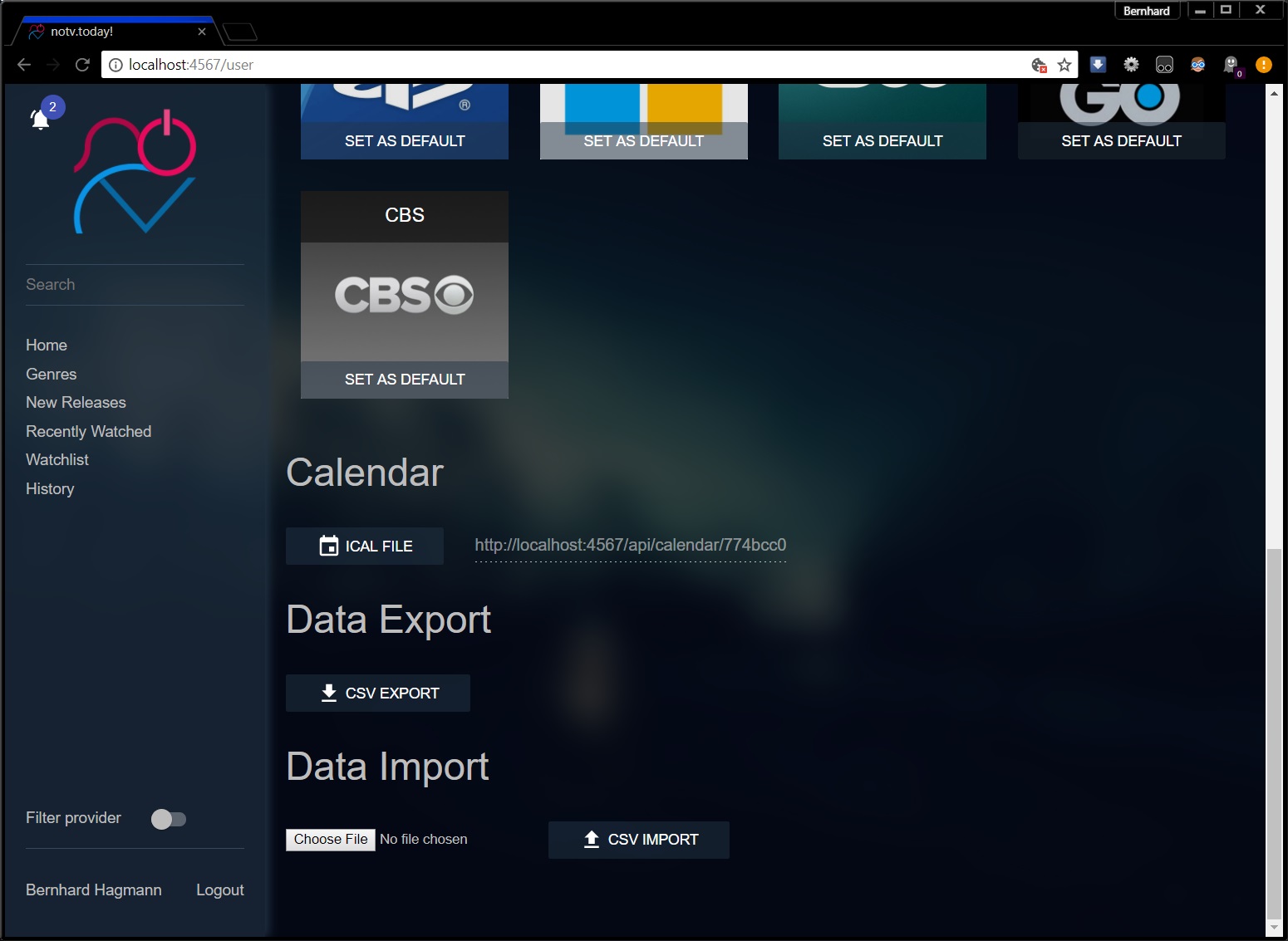Open the Genres menu item

[52, 374]
